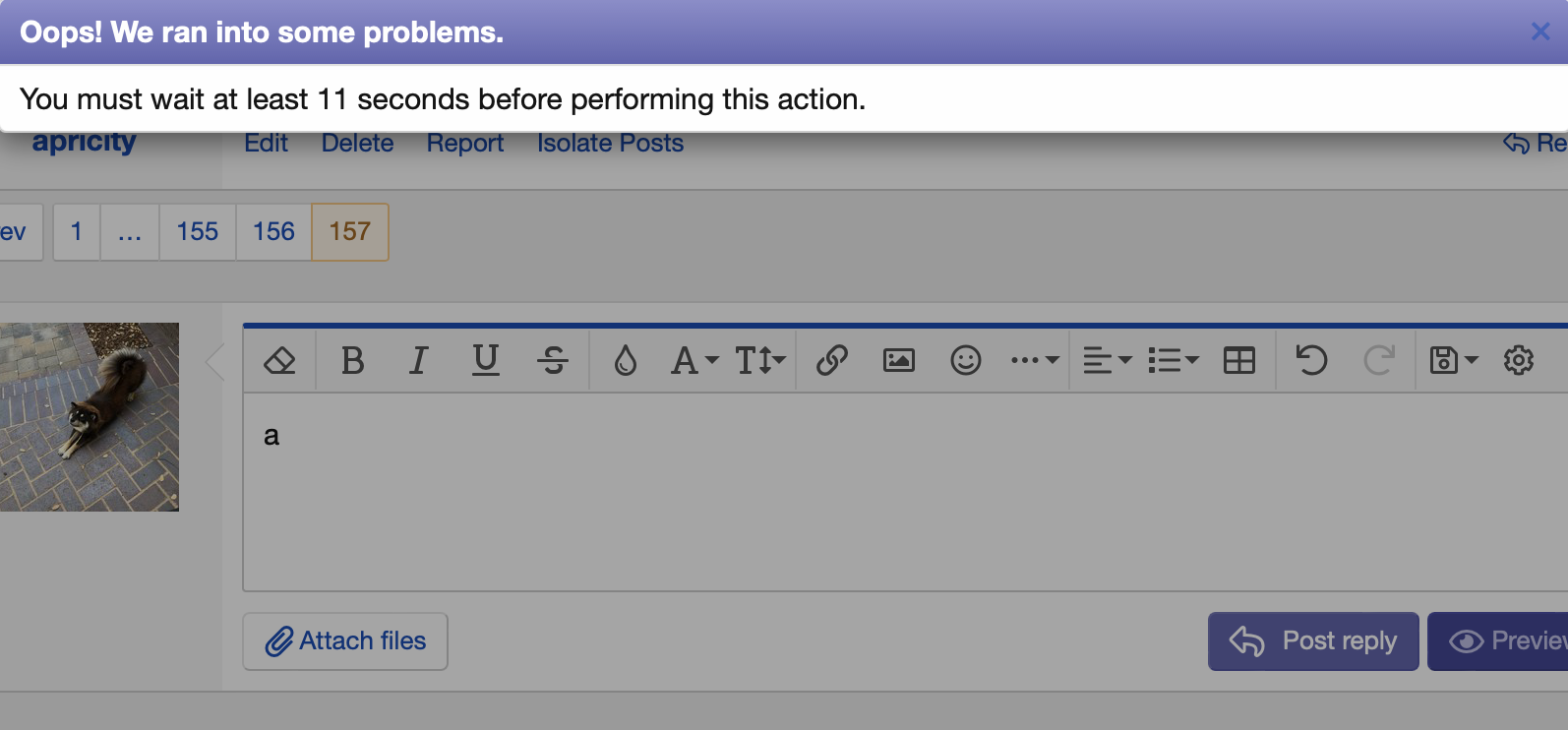Image resolution: width=1568 pixels, height=730 pixels.
Task: Open the editor settings gear icon
Action: tap(1519, 361)
